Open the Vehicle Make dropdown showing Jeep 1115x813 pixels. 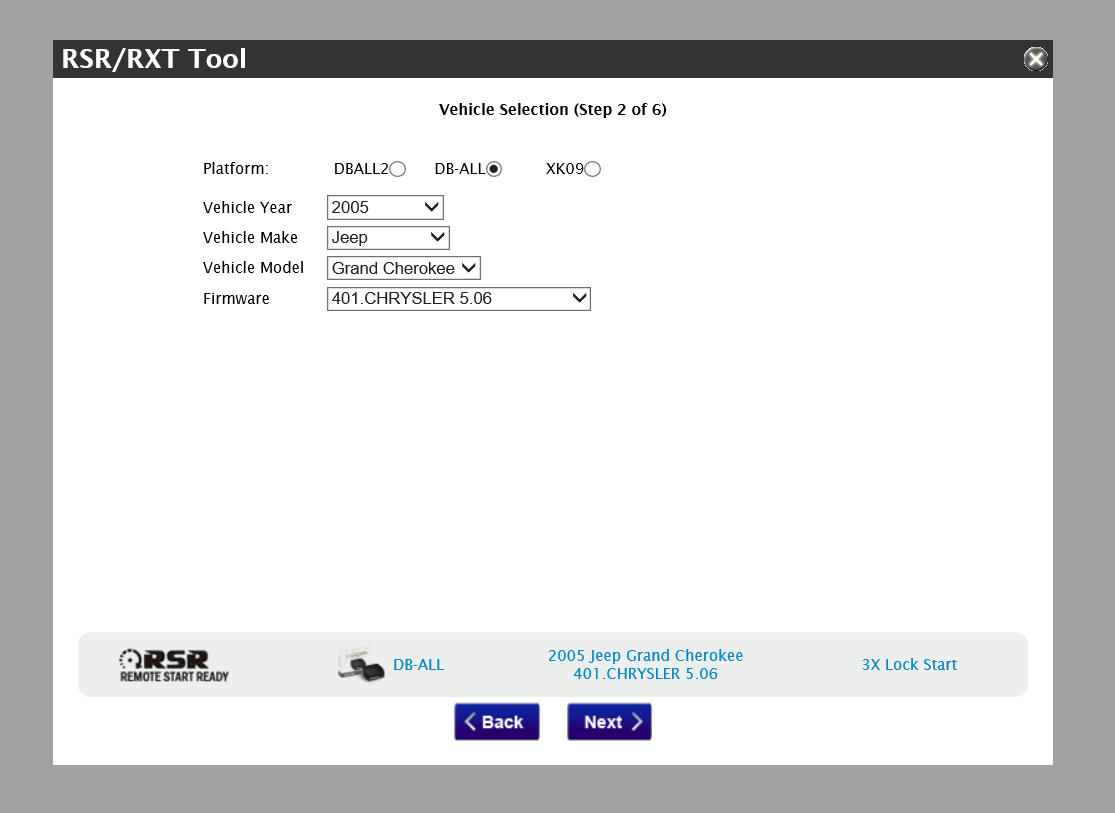(388, 238)
